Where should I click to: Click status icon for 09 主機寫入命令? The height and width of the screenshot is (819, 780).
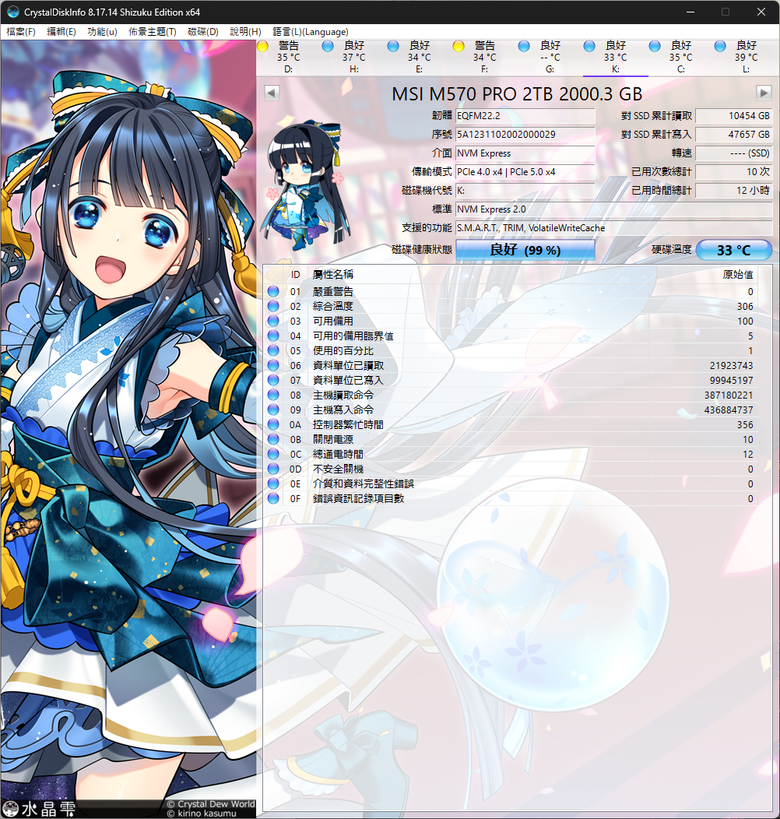[273, 410]
